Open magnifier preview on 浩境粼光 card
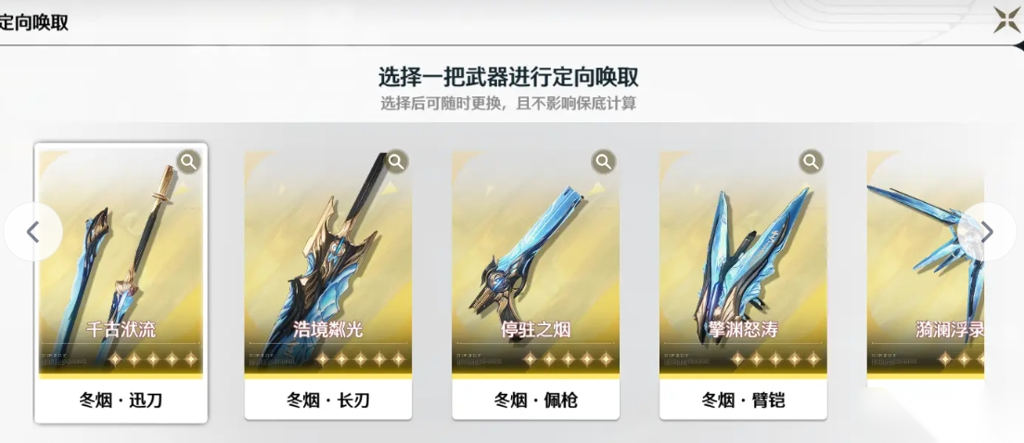Screen dimensions: 1024x443 pyautogui.click(x=396, y=161)
